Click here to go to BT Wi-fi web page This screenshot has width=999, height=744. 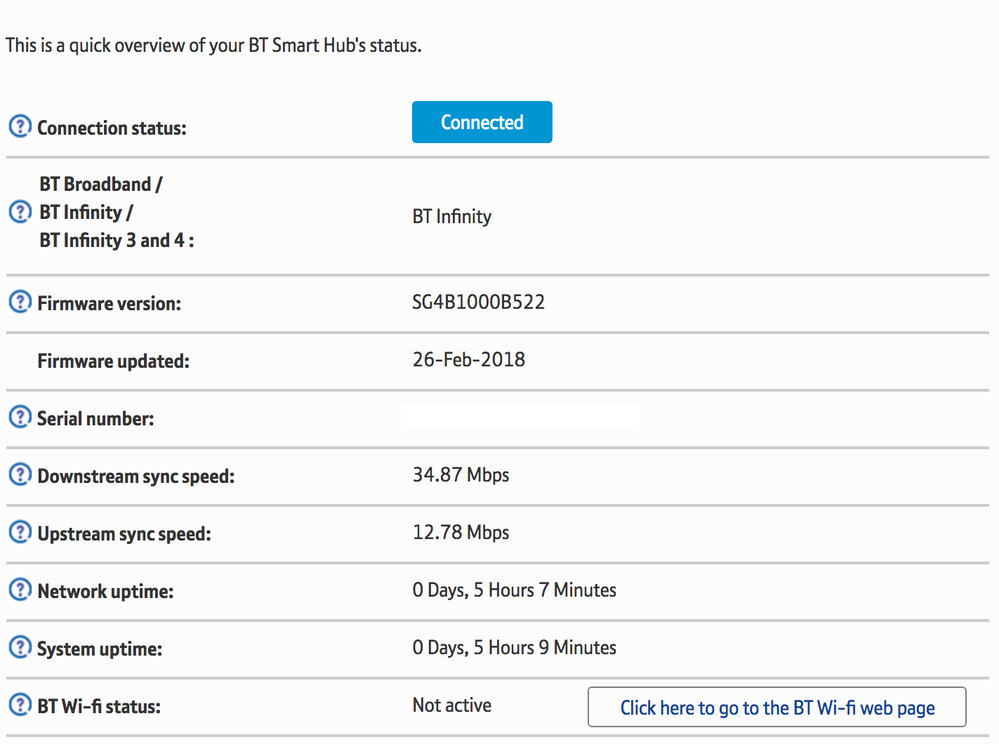tap(777, 708)
